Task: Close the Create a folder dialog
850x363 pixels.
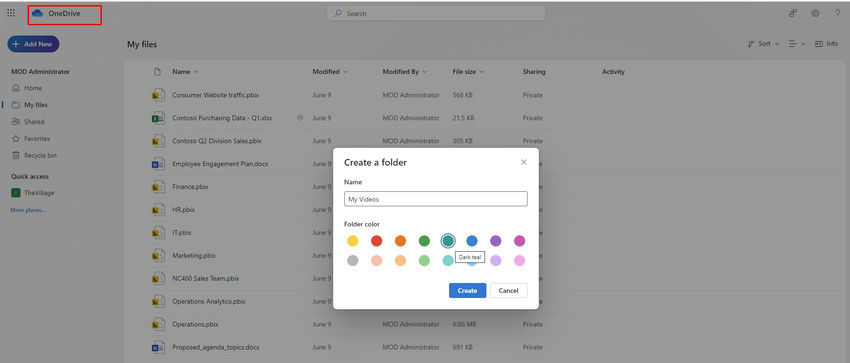Action: point(524,162)
